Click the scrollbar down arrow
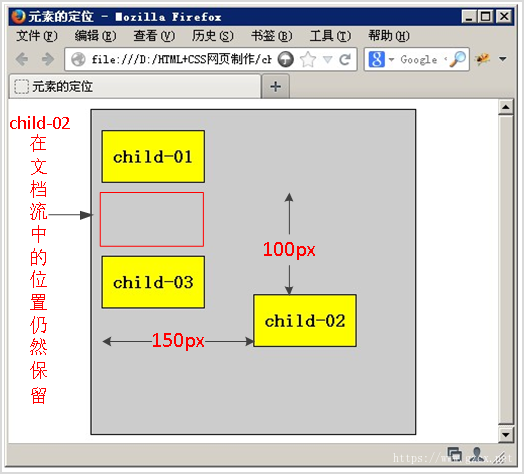Image resolution: width=524 pixels, height=474 pixels. coord(506,435)
